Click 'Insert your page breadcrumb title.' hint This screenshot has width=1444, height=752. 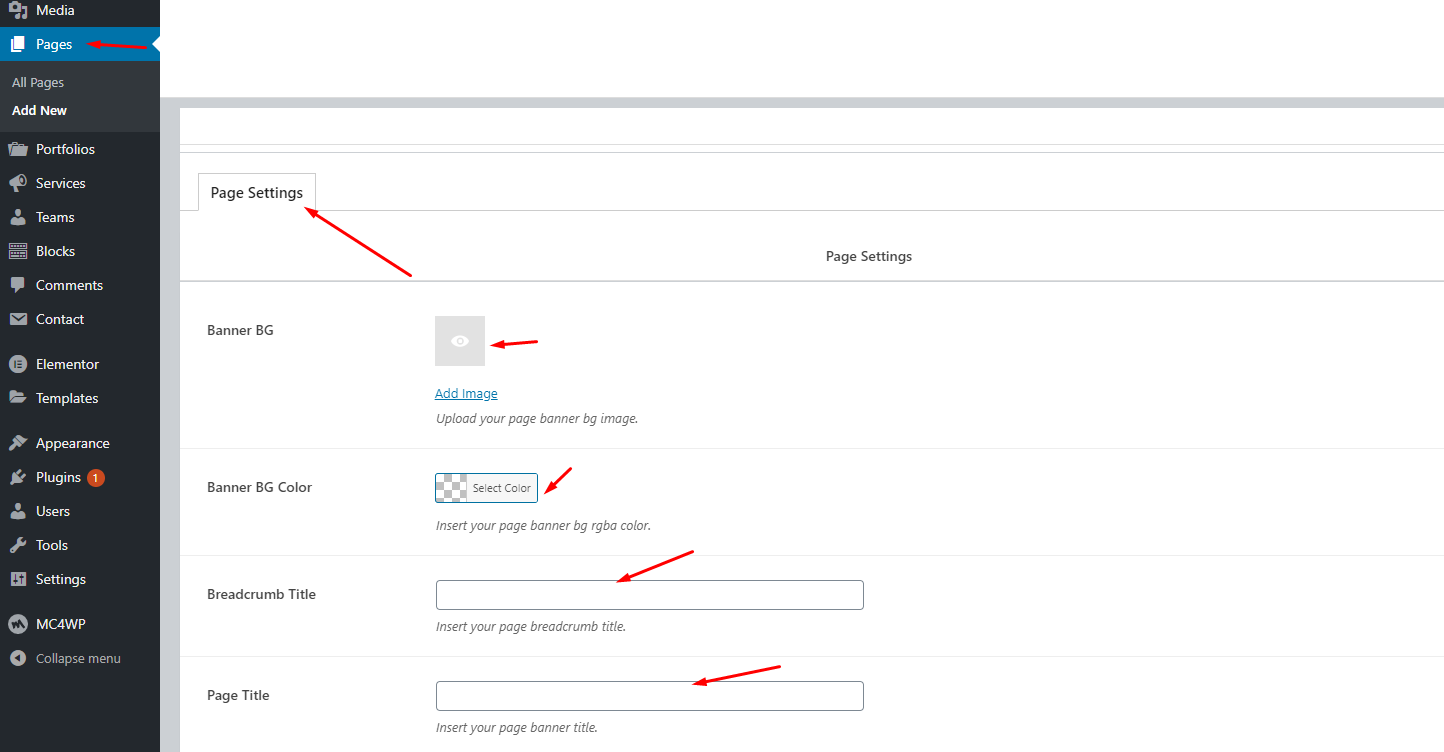531,627
